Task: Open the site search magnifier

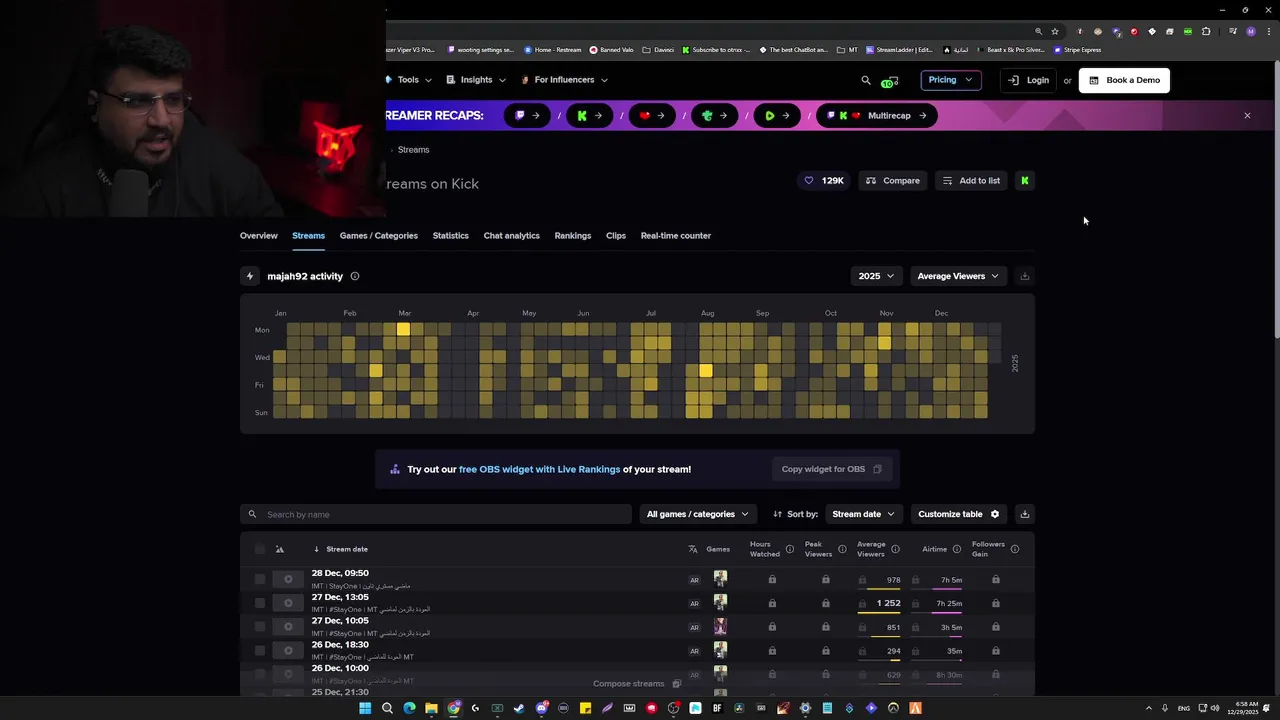Action: click(x=866, y=80)
